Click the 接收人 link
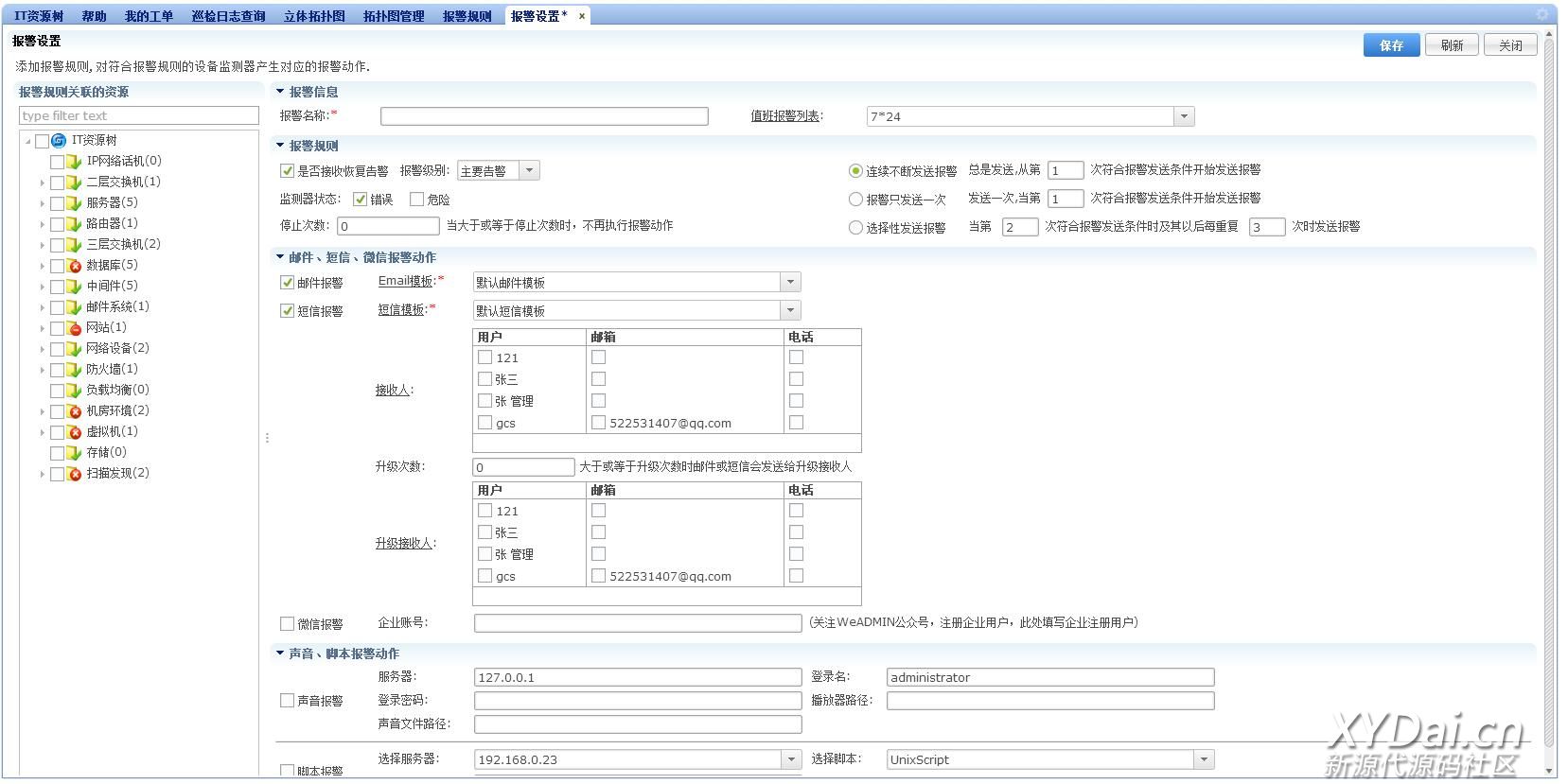Image resolution: width=1568 pixels, height=784 pixels. tap(393, 390)
